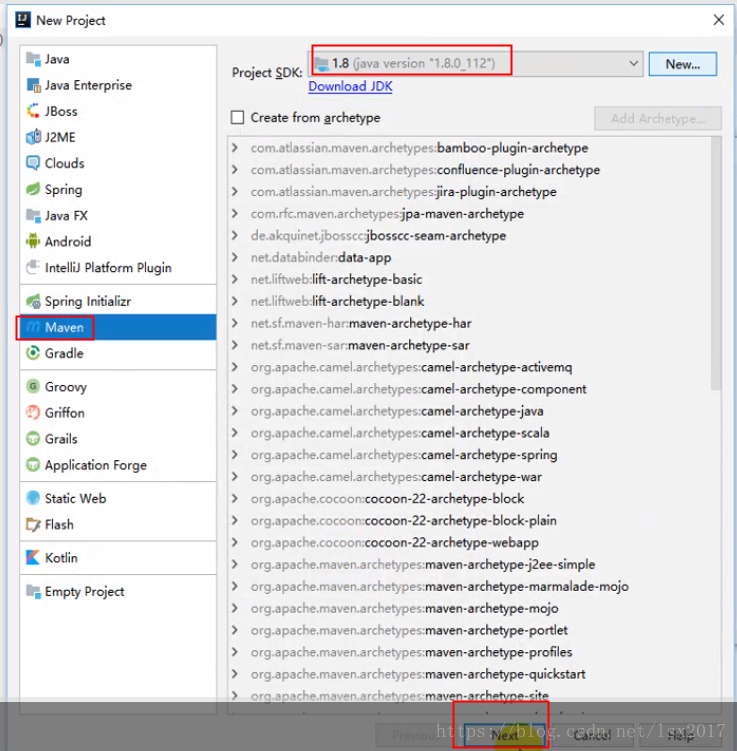Screen dimensions: 737x751
Task: Click the J2ME icon
Action: (33, 137)
